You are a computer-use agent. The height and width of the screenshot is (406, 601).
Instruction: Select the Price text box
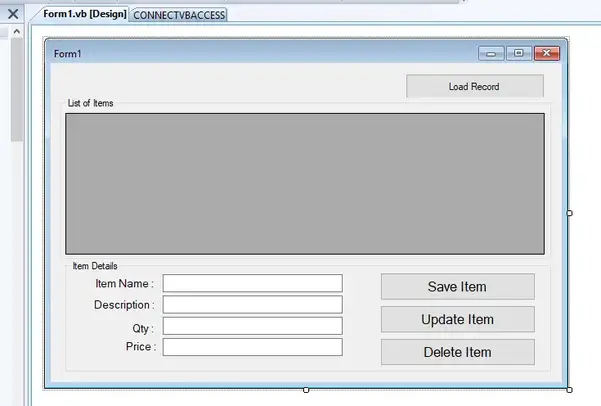(252, 347)
